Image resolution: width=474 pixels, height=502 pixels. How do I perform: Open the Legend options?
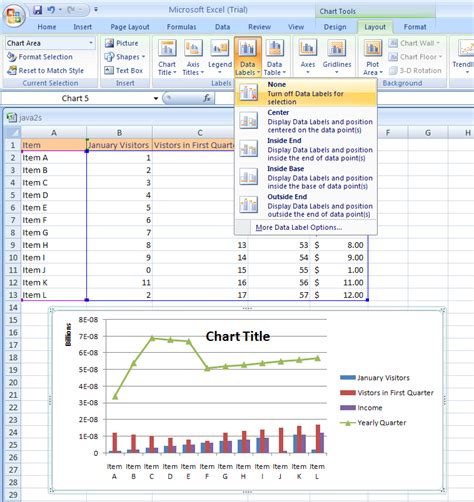click(220, 57)
